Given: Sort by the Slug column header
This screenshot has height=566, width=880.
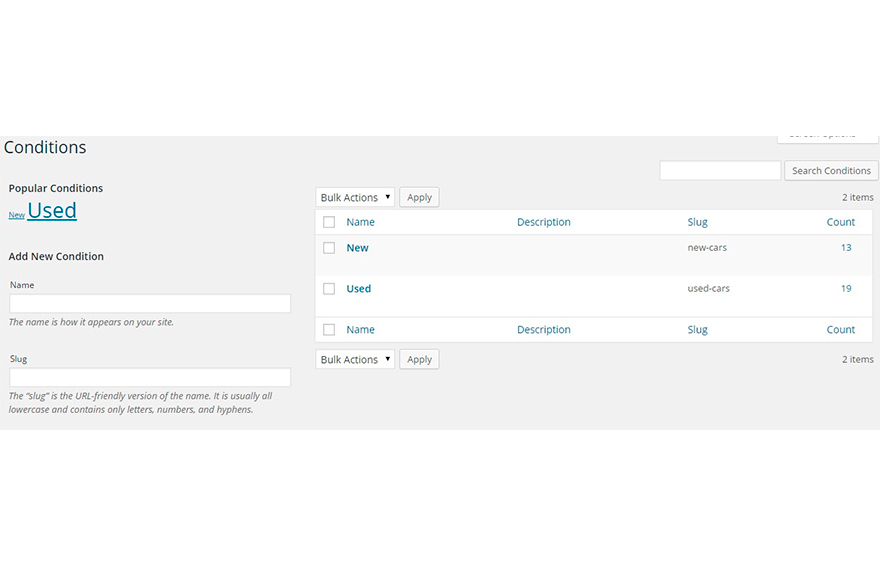Looking at the screenshot, I should pos(697,222).
